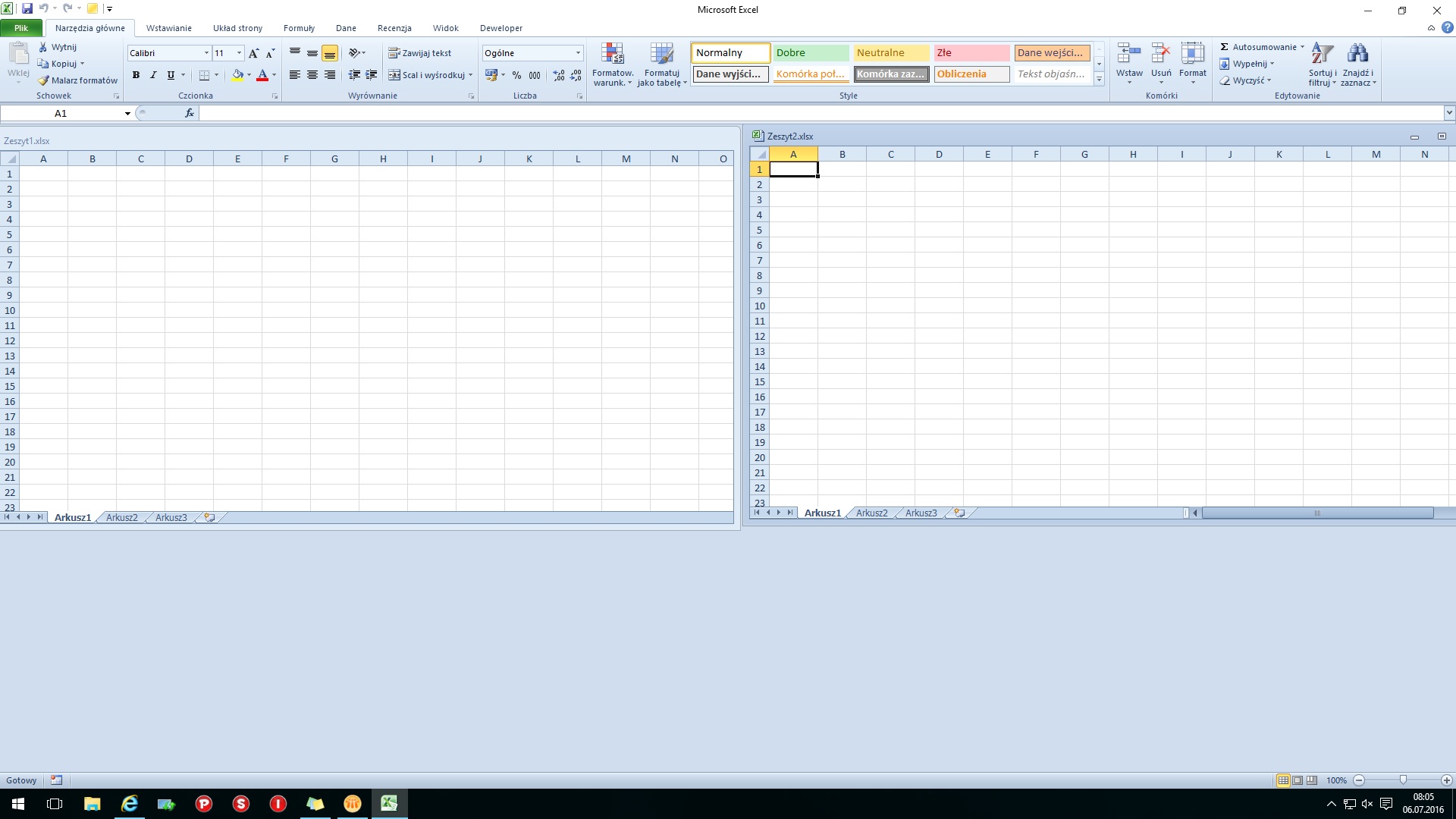
Task: Switch to the Układ strony ribbon tab
Action: pyautogui.click(x=237, y=28)
